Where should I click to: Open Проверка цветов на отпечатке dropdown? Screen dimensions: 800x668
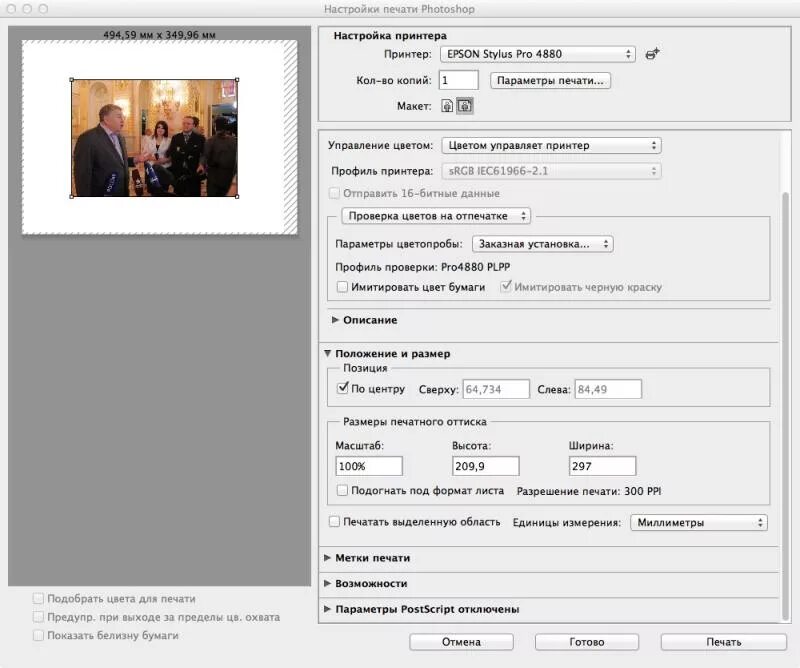pyautogui.click(x=436, y=216)
